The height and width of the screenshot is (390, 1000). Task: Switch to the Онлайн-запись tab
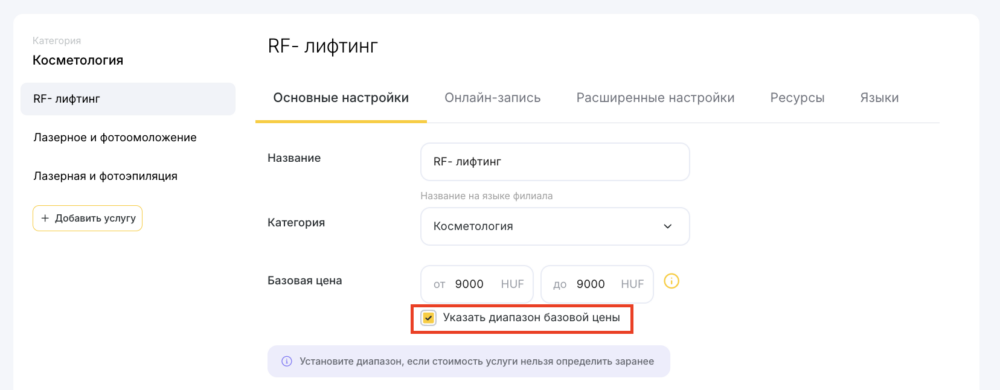pos(492,98)
